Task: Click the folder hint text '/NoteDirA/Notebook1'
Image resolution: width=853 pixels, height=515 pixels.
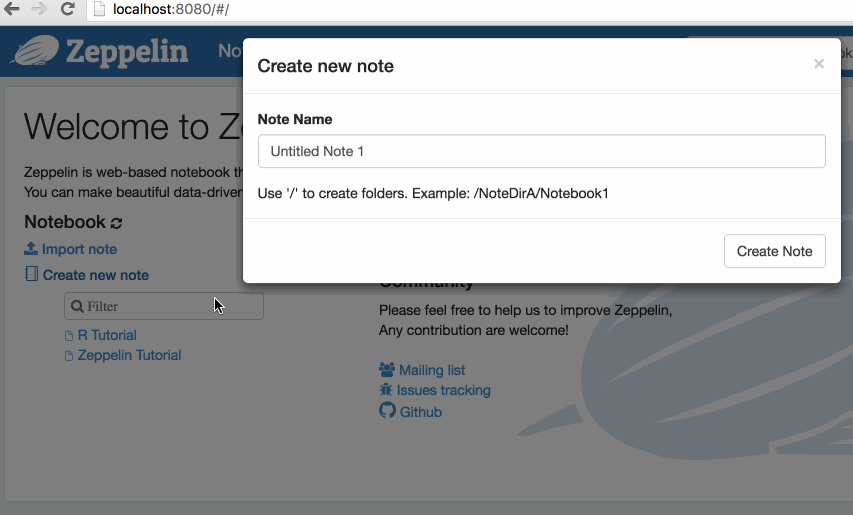Action: click(541, 194)
